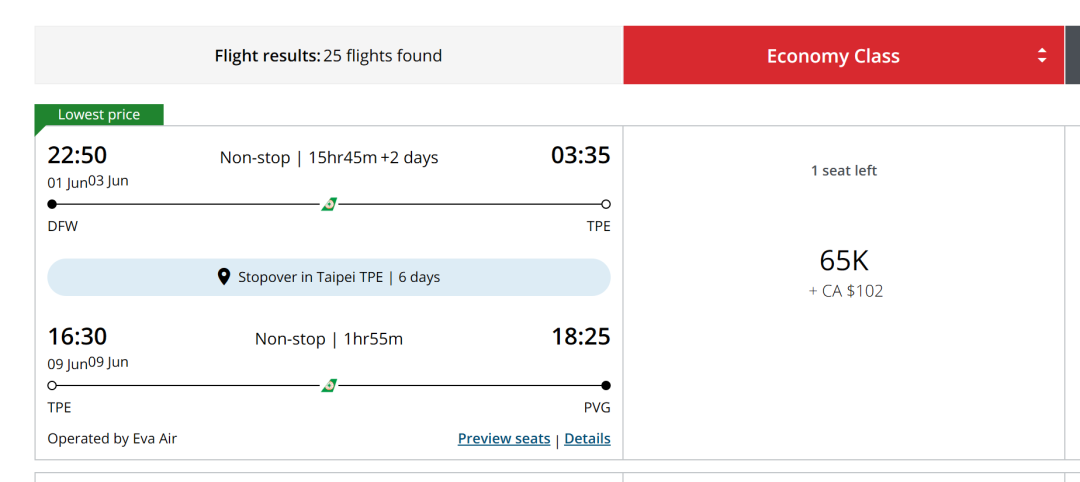Click the Flight results 25 flights found header
1080x482 pixels.
(328, 56)
